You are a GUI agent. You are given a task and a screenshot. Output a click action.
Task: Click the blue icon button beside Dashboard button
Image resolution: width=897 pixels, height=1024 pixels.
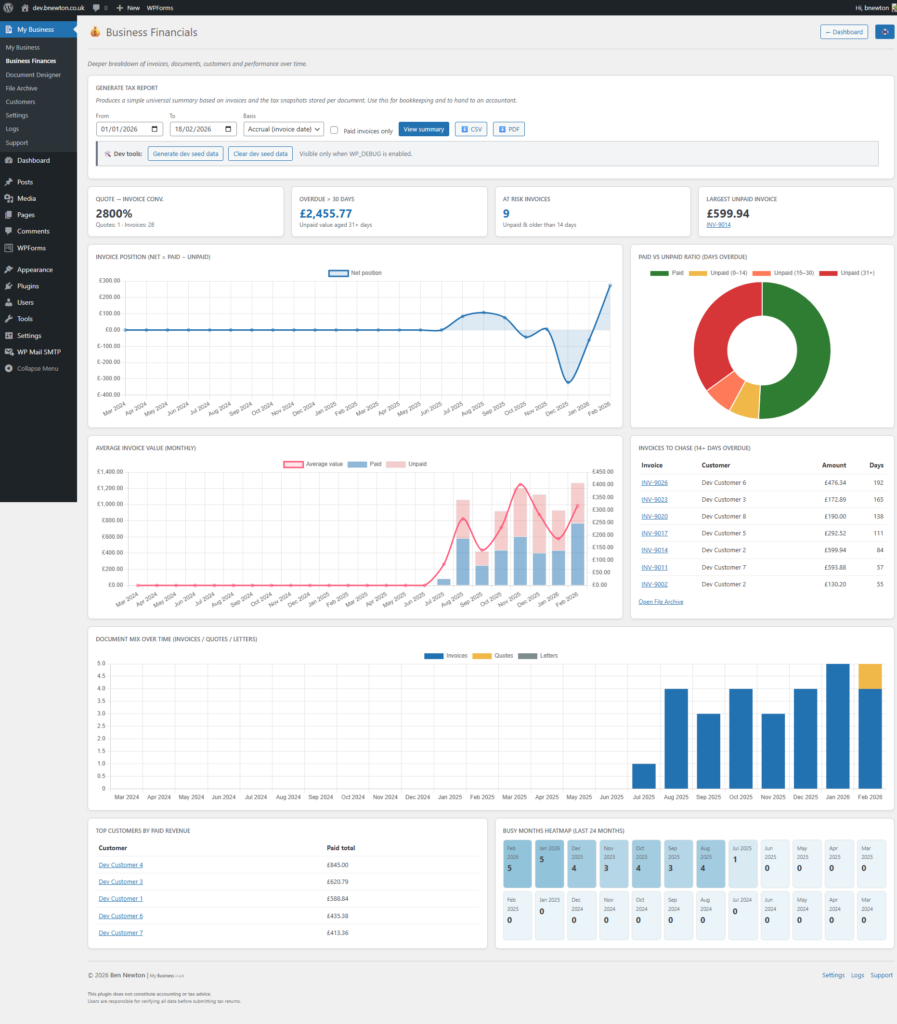884,32
